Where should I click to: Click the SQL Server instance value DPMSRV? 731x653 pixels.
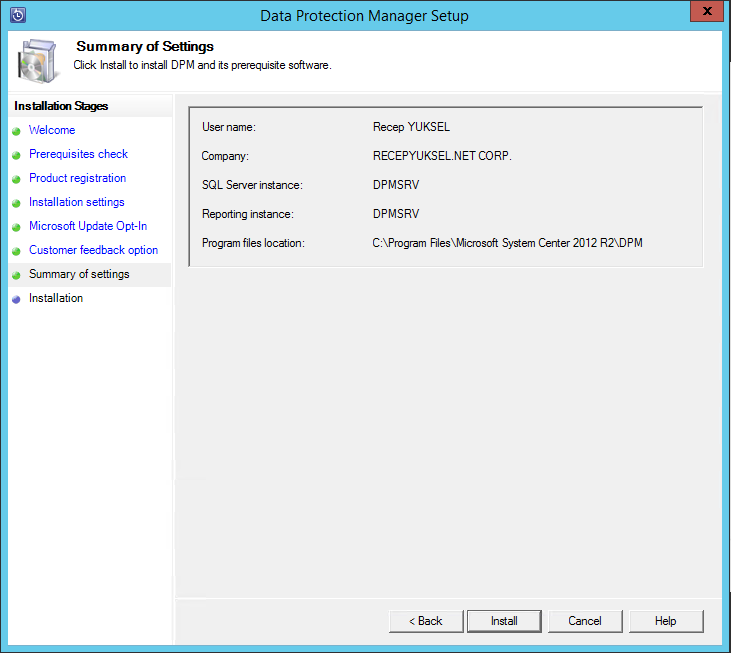click(x=396, y=185)
